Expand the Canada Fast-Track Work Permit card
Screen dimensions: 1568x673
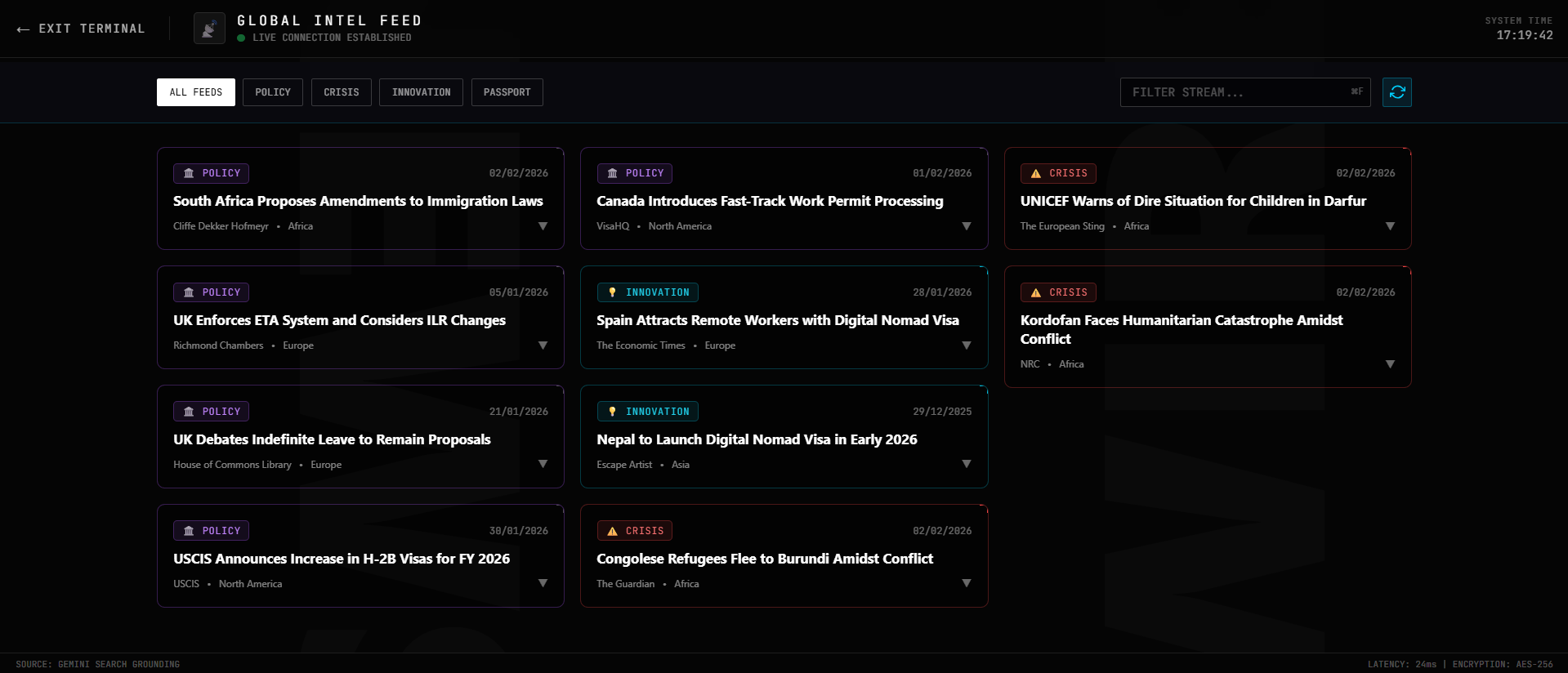point(967,226)
